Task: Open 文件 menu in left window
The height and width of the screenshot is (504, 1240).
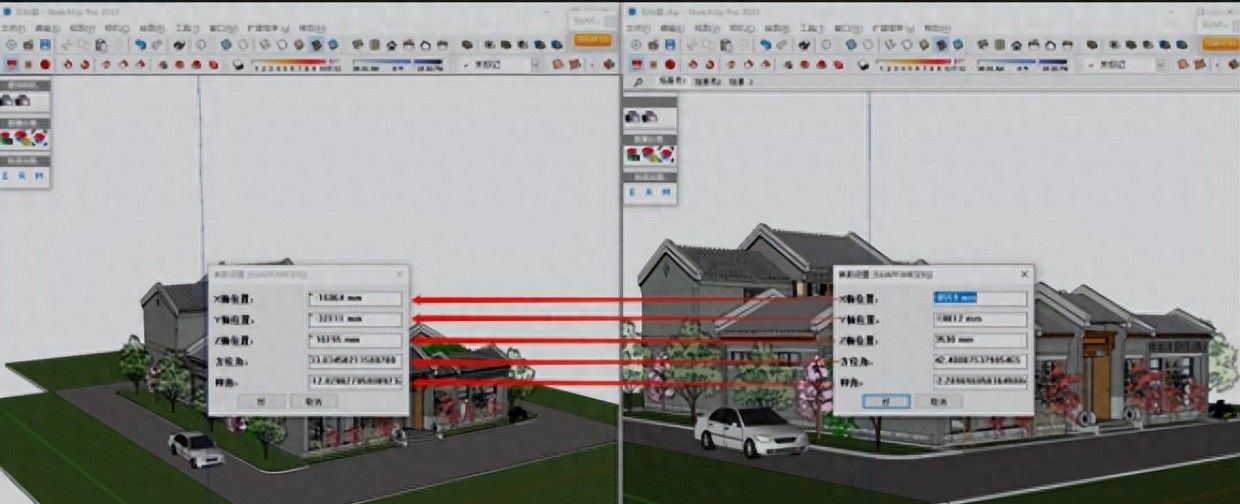Action: click(13, 28)
